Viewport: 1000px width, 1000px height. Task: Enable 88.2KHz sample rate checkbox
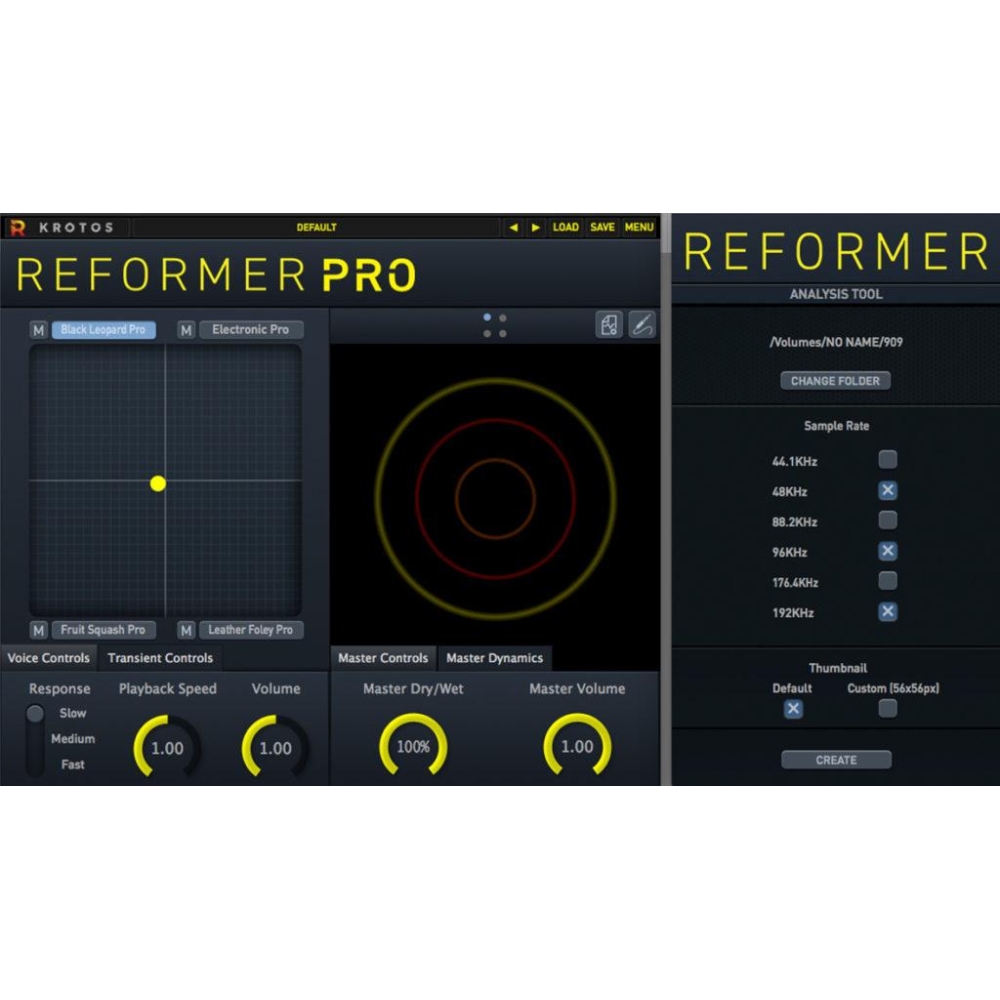click(888, 520)
